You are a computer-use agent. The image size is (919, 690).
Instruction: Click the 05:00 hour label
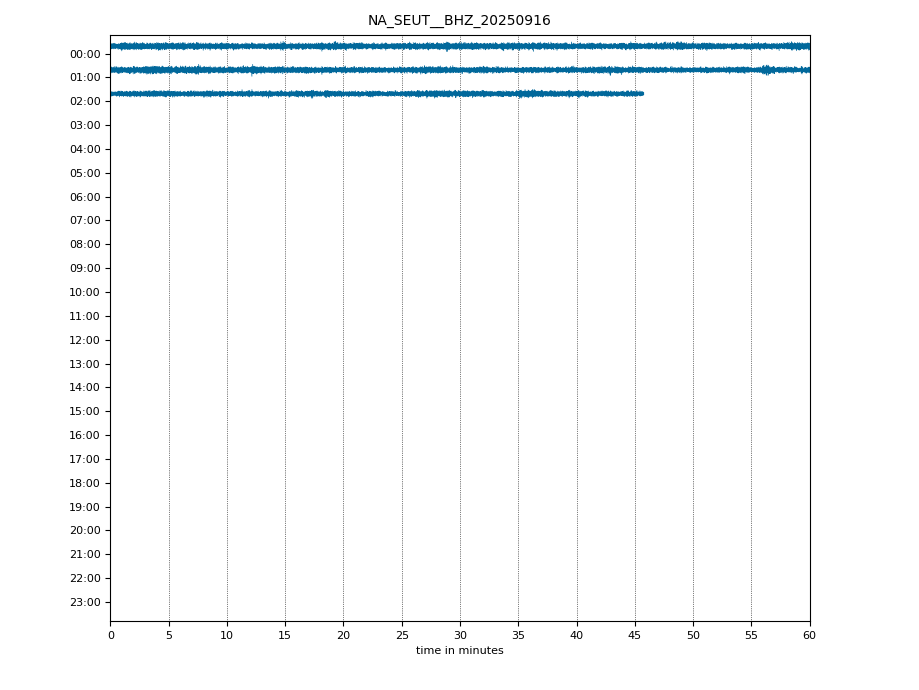coord(85,174)
